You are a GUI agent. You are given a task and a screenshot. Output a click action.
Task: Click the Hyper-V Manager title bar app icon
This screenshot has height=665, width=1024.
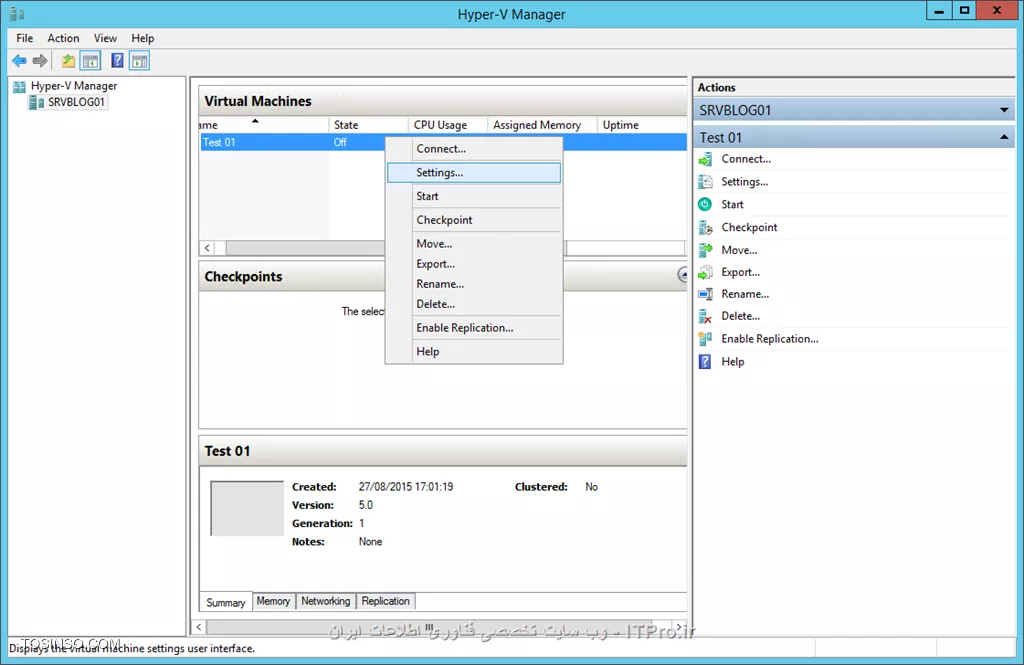click(x=17, y=14)
